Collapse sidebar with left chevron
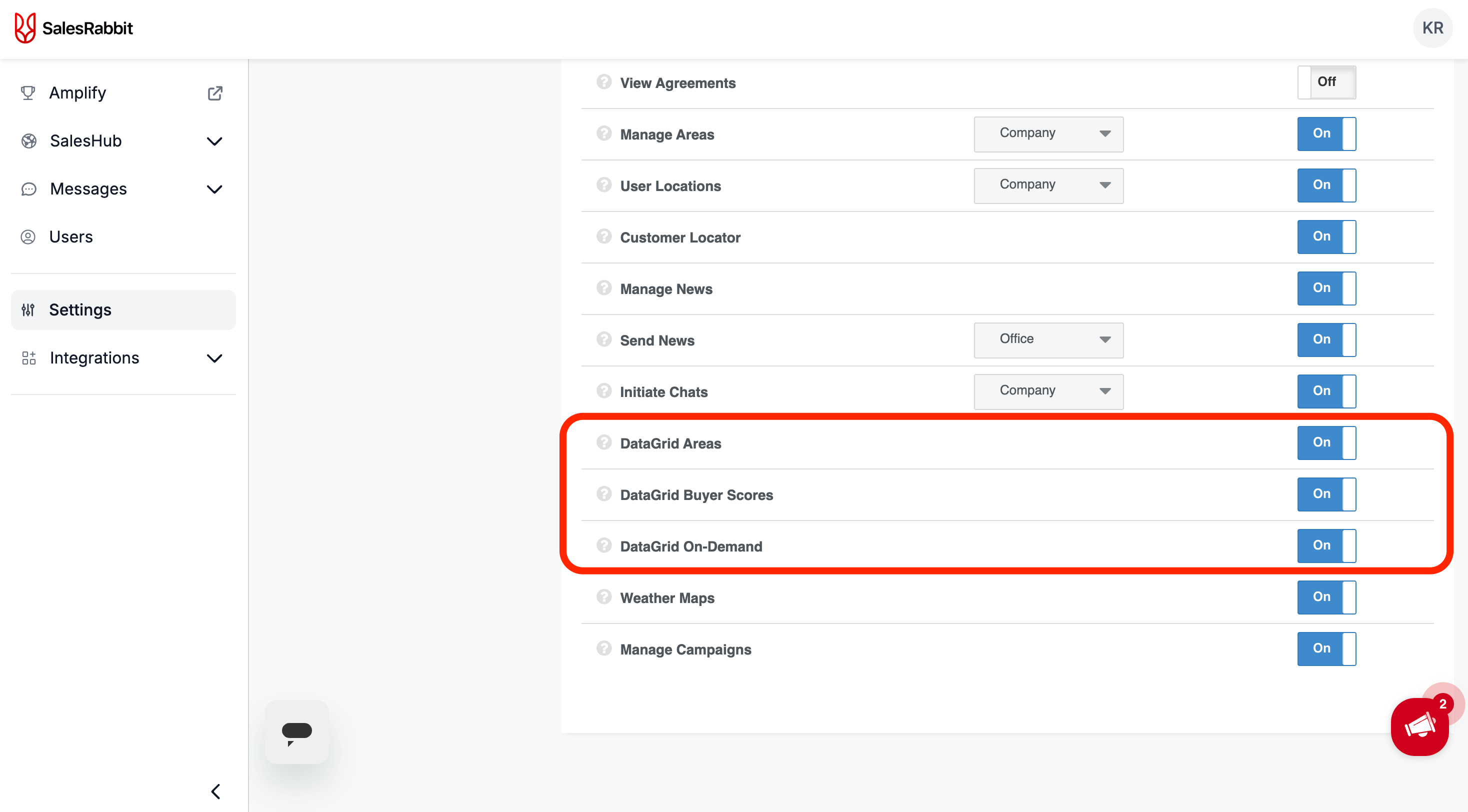This screenshot has height=812, width=1468. click(x=215, y=791)
